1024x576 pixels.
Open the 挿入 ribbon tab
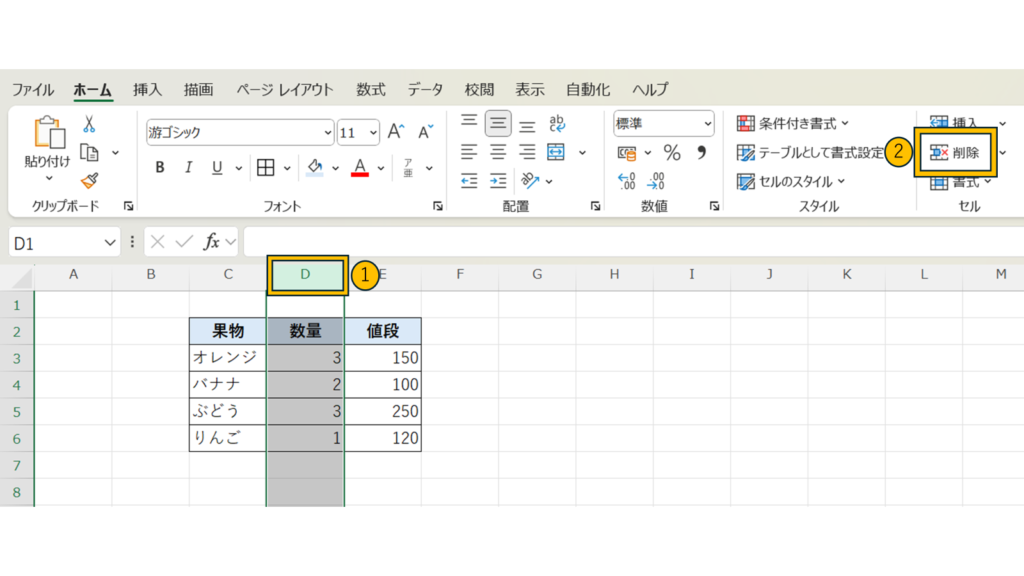tap(147, 89)
